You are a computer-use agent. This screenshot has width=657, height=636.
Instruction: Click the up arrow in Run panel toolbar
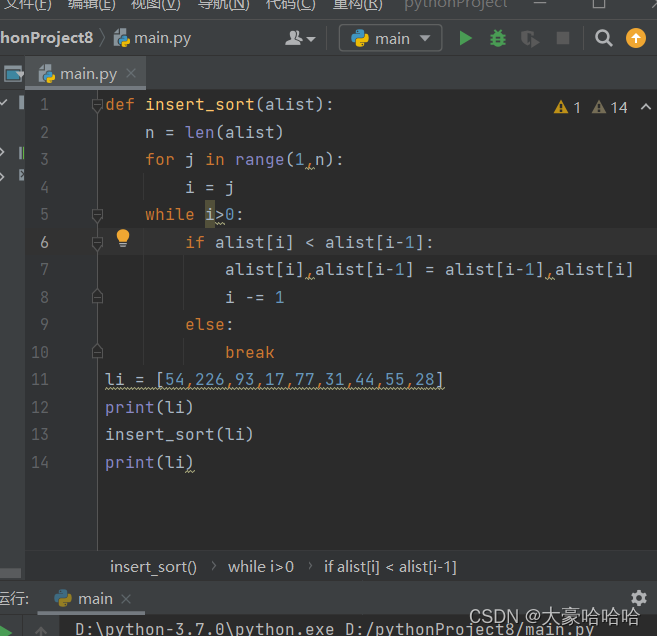click(x=41, y=631)
